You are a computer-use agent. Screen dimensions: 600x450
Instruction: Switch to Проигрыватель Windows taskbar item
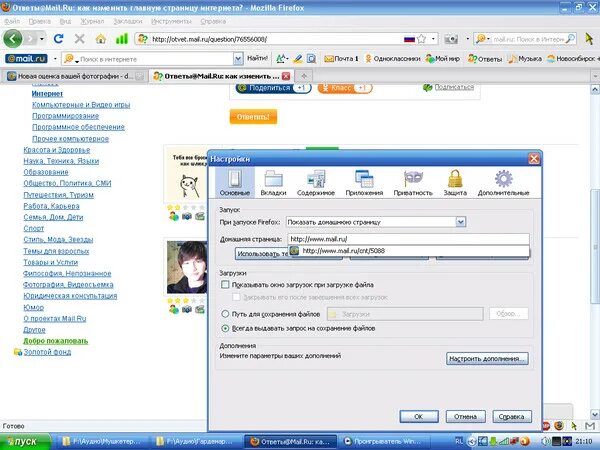(385, 442)
